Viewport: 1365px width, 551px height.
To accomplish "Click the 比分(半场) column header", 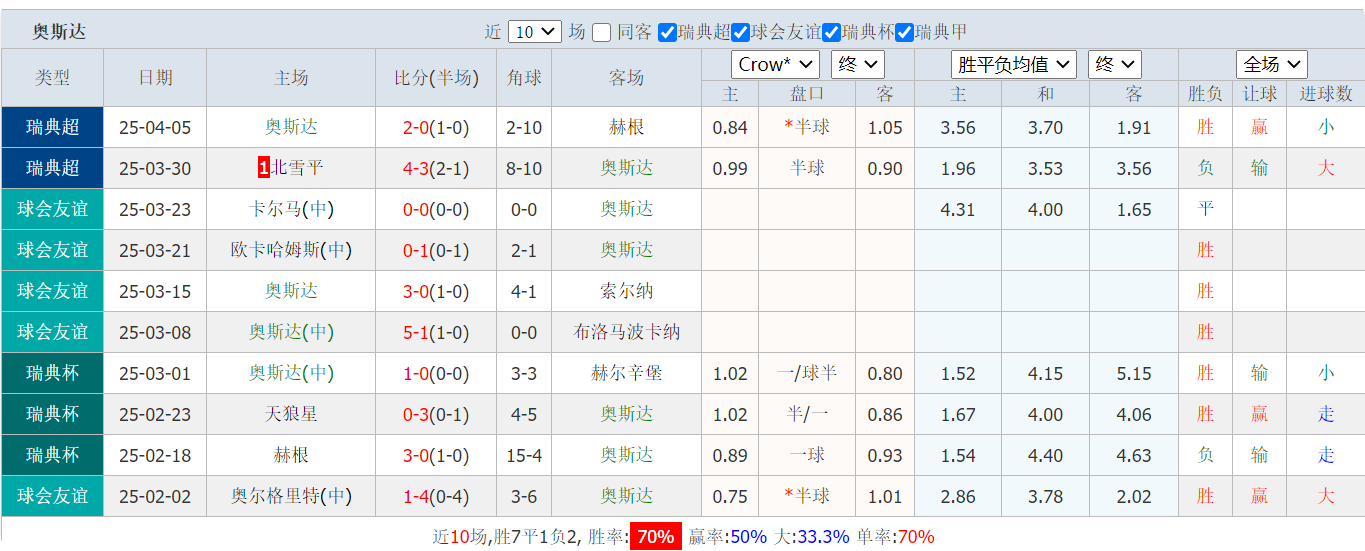I will pyautogui.click(x=436, y=78).
